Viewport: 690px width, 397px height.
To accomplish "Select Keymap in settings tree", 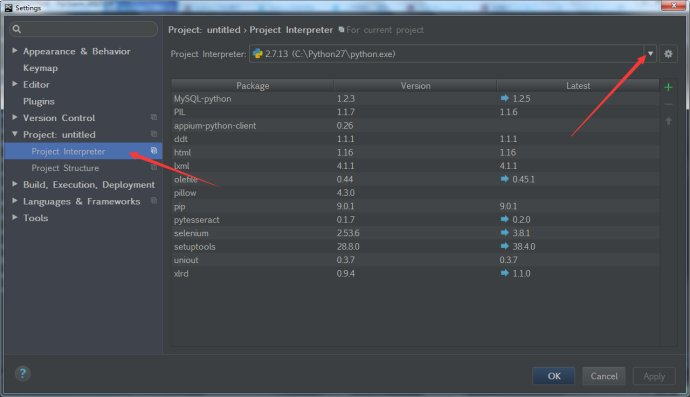I will coord(40,68).
